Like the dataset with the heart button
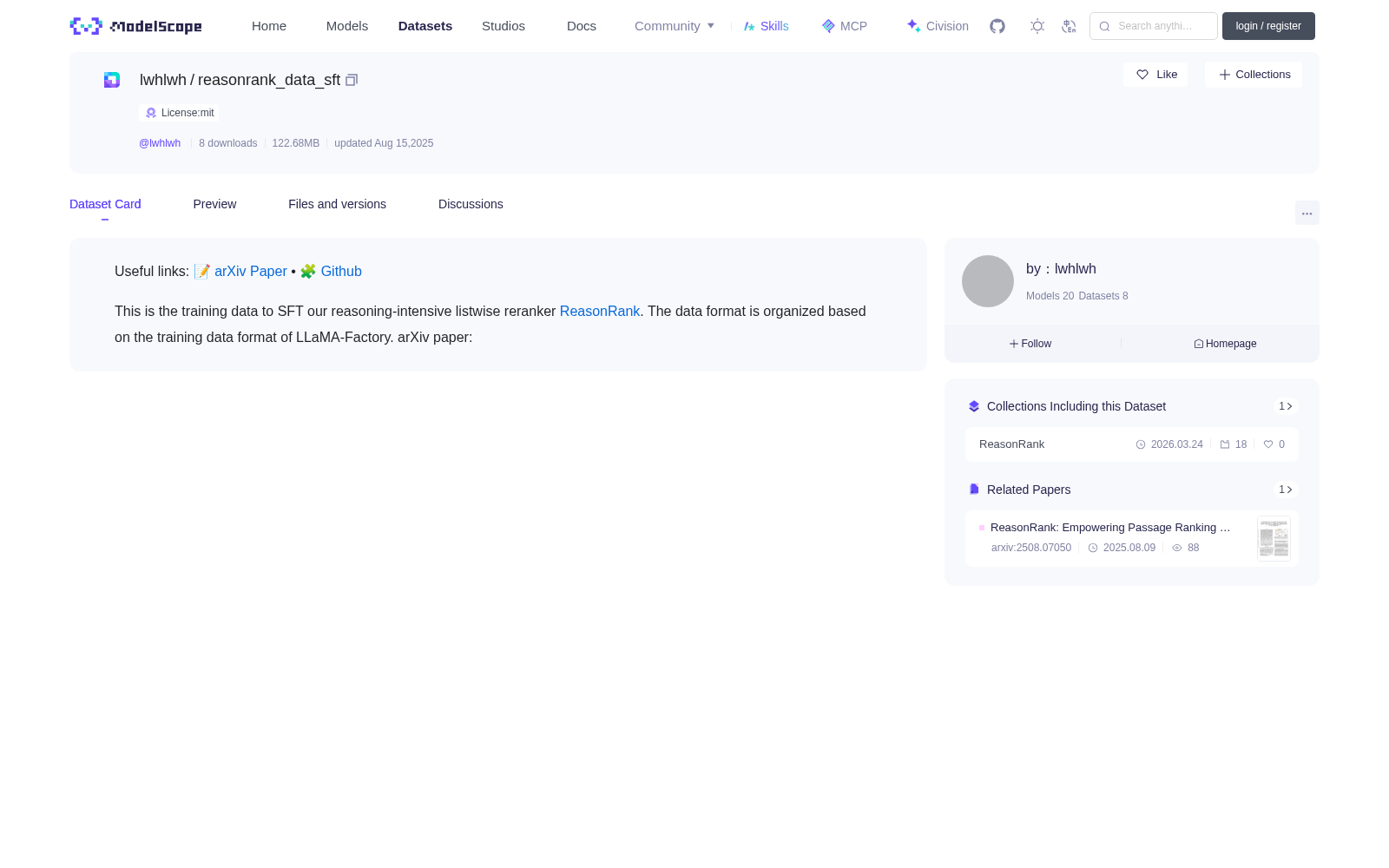1389x868 pixels. click(x=1155, y=75)
